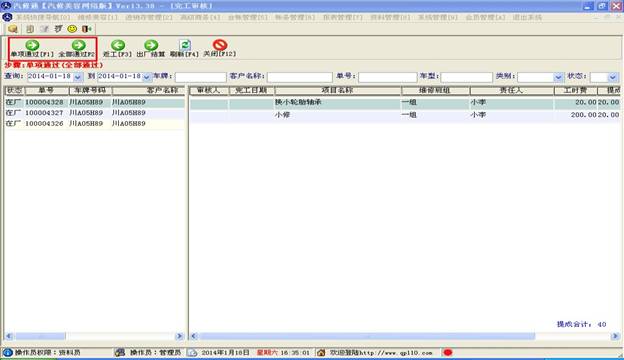Open the end date 到 dropdown
This screenshot has height=360, width=624.
(146, 77)
